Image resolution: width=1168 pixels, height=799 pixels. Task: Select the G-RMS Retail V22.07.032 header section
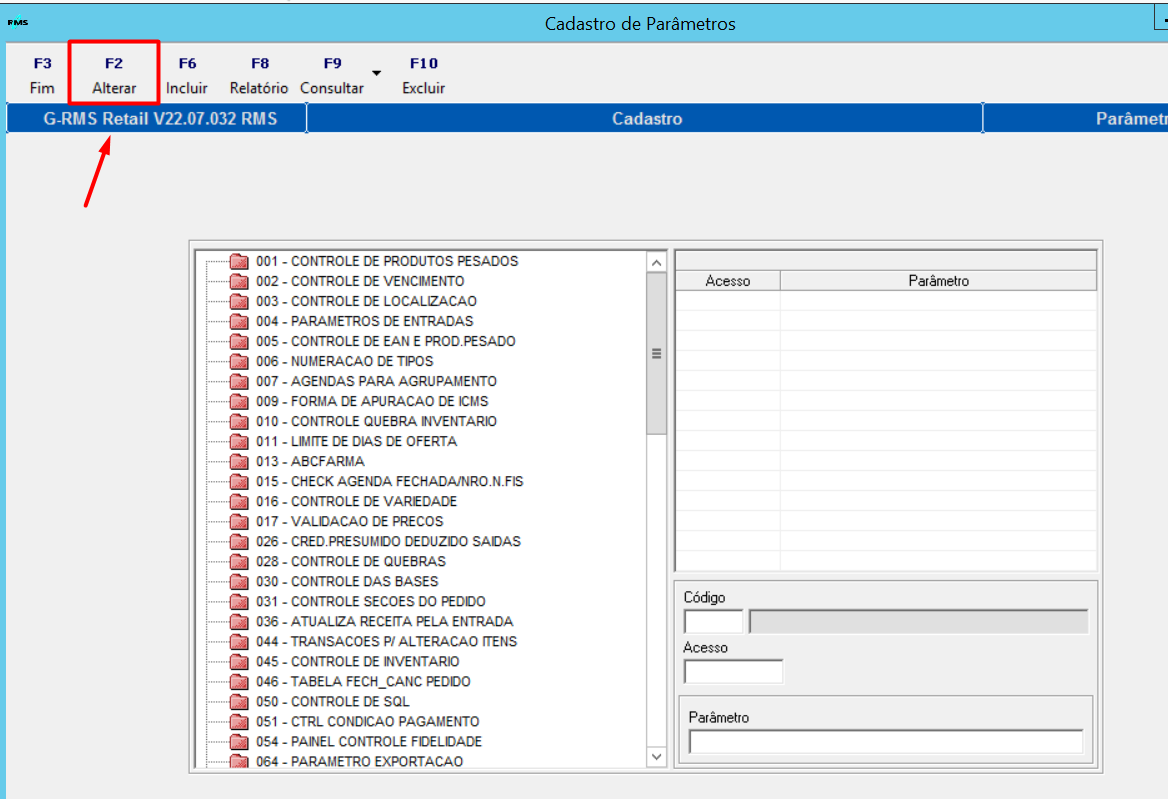[x=159, y=118]
